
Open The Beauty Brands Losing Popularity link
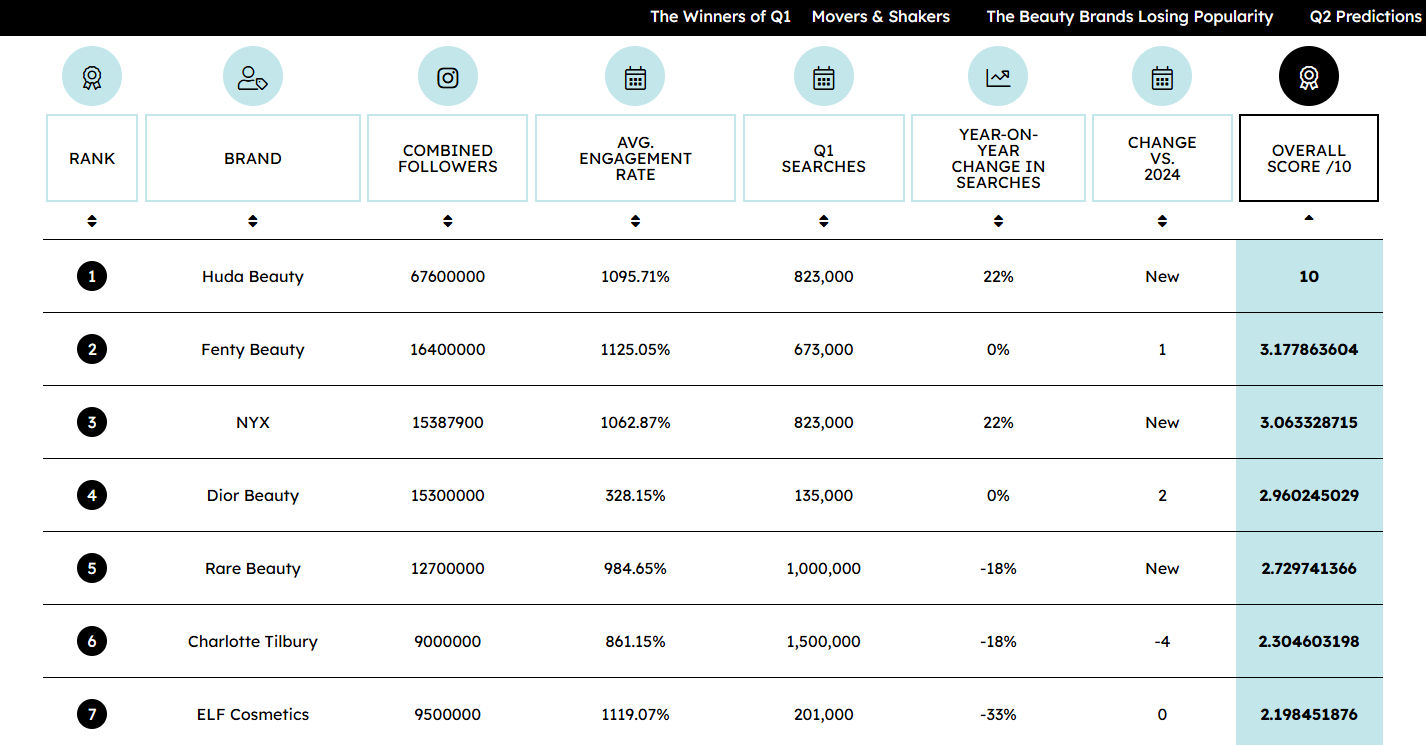[x=1130, y=17]
